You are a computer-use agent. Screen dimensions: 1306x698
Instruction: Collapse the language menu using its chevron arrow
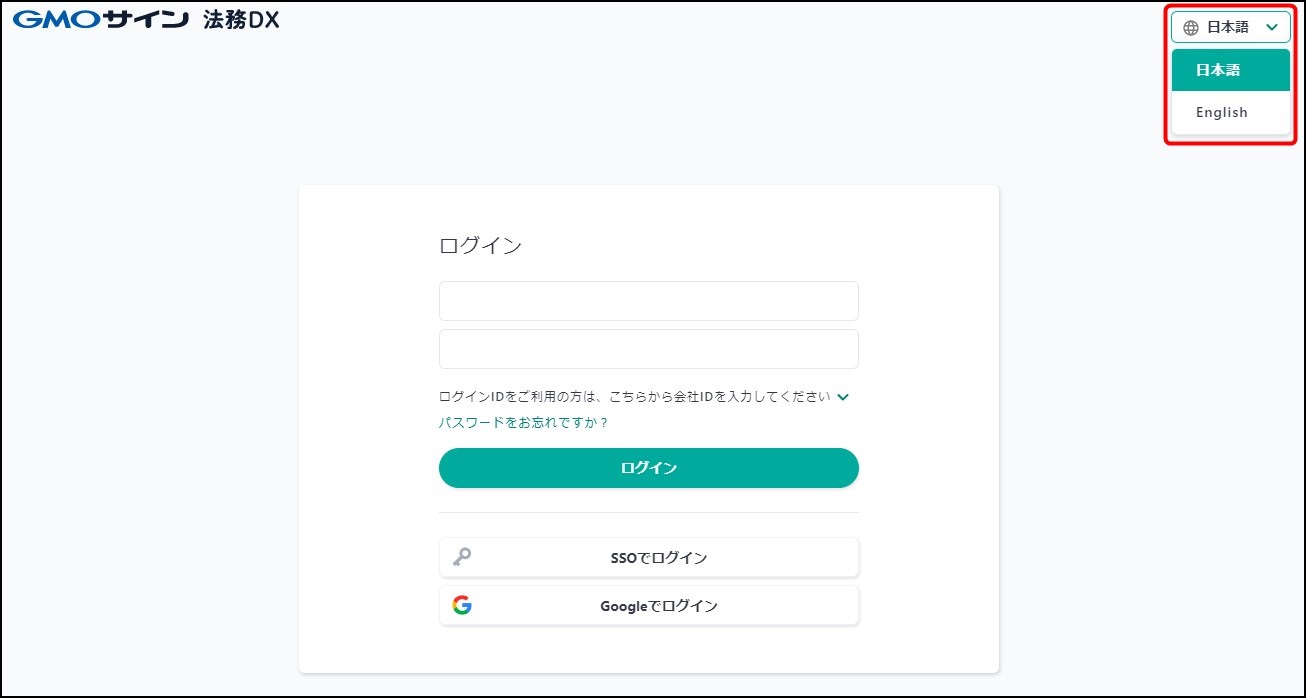[x=1271, y=28]
